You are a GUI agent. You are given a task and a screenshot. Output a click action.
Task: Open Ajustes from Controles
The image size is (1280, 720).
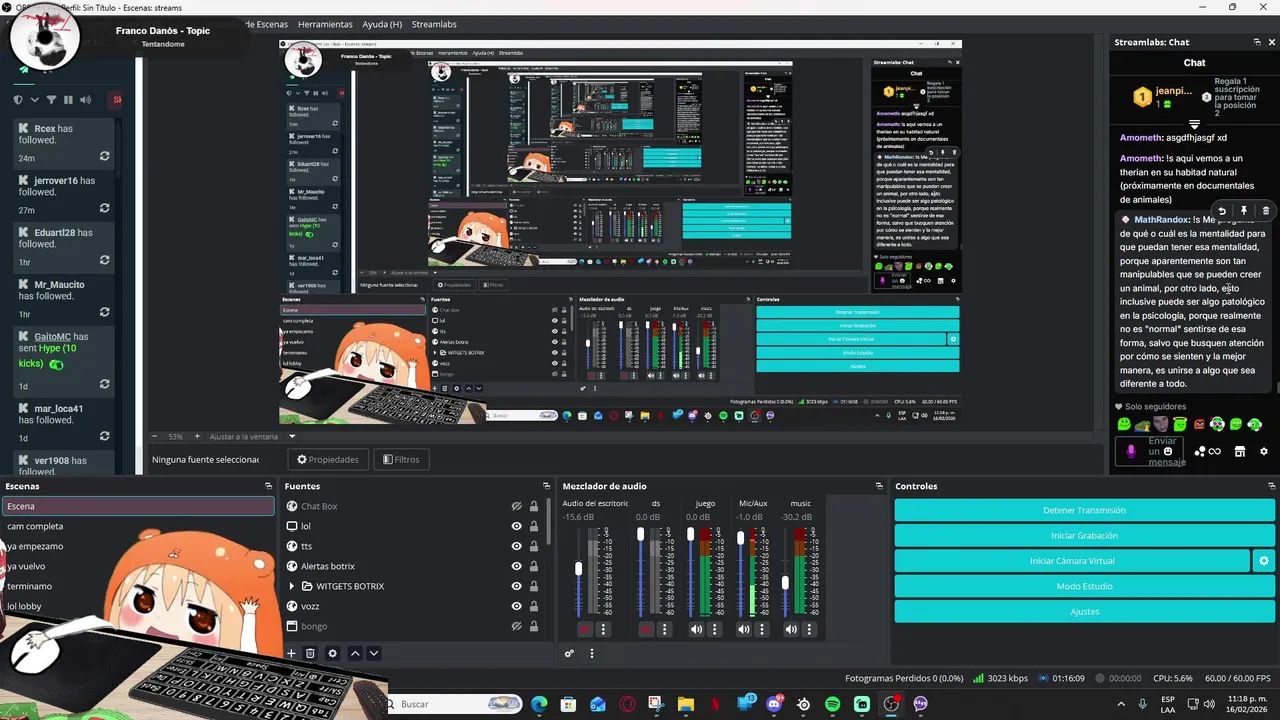[1084, 611]
